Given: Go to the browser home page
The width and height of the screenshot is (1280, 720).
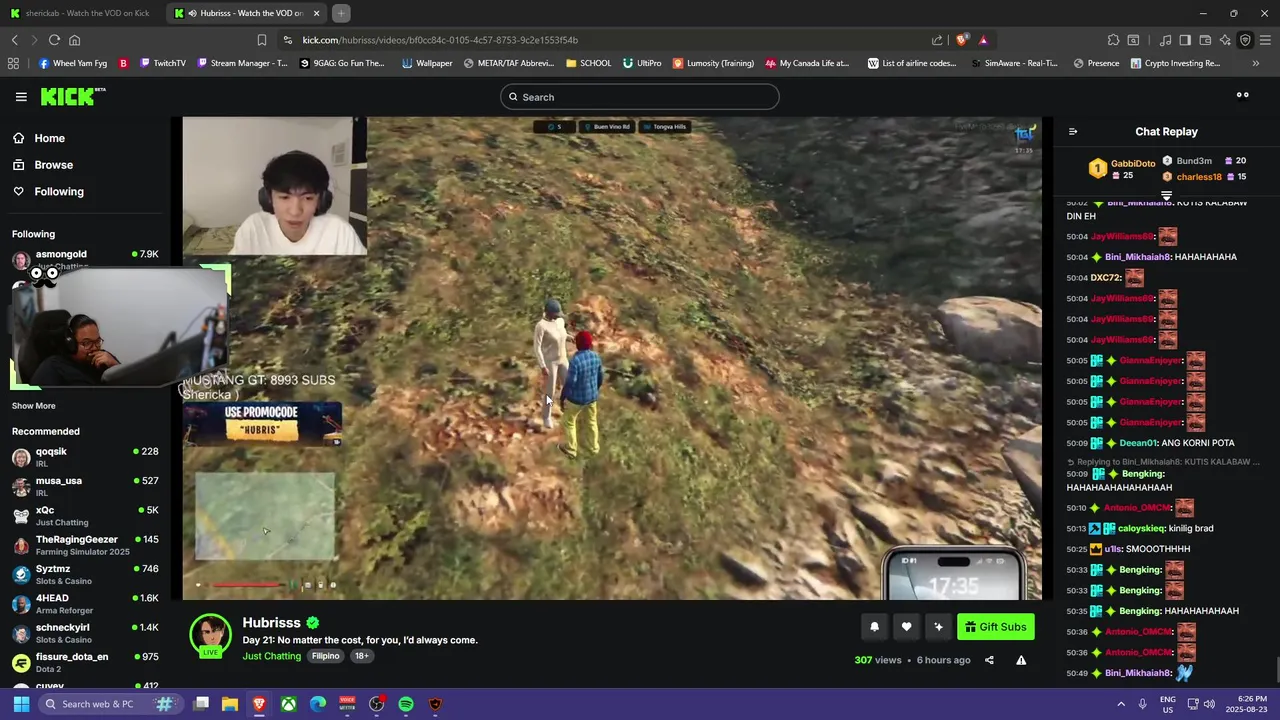Looking at the screenshot, I should pos(74,40).
